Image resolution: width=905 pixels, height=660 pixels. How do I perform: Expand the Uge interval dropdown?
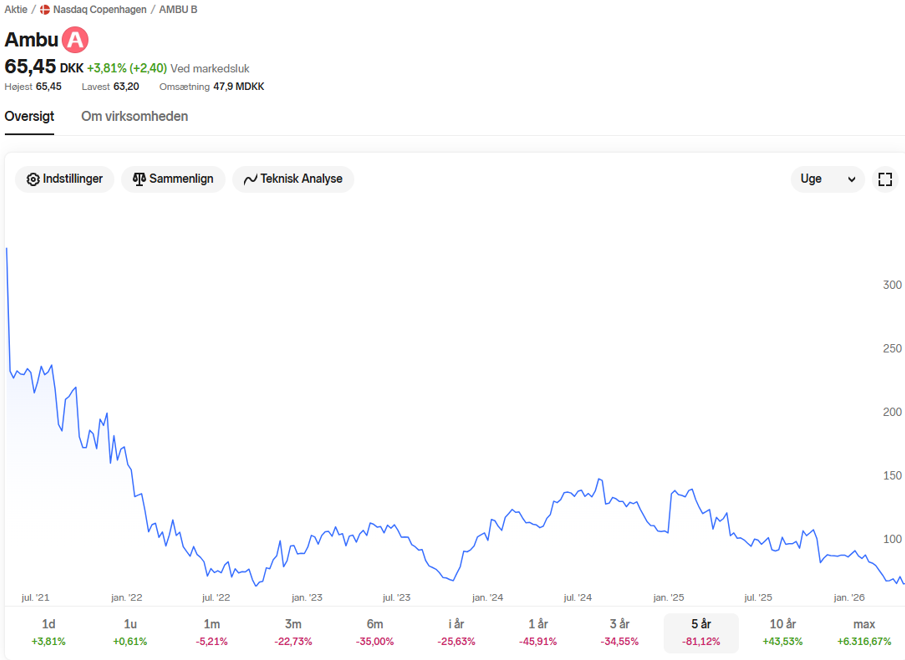tap(827, 179)
